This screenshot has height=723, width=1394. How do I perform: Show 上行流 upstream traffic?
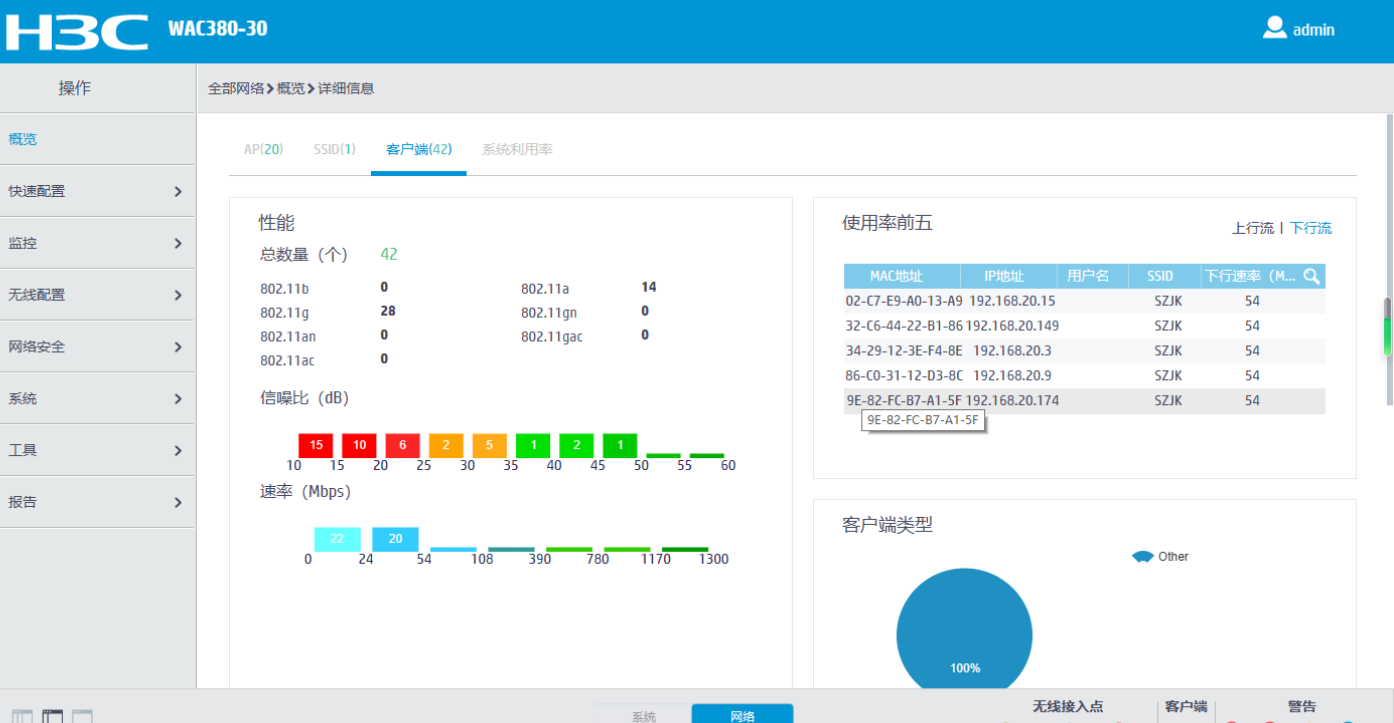(x=1252, y=228)
